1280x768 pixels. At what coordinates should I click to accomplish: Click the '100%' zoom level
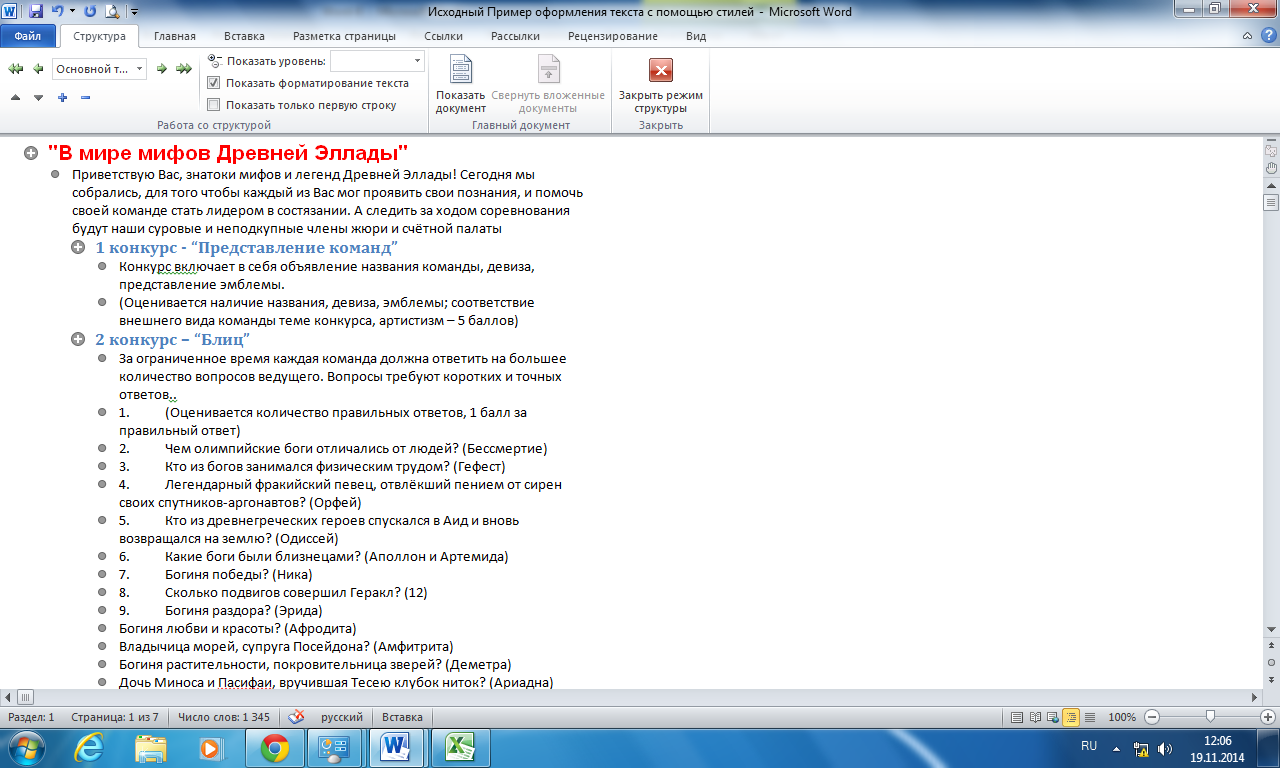1122,717
